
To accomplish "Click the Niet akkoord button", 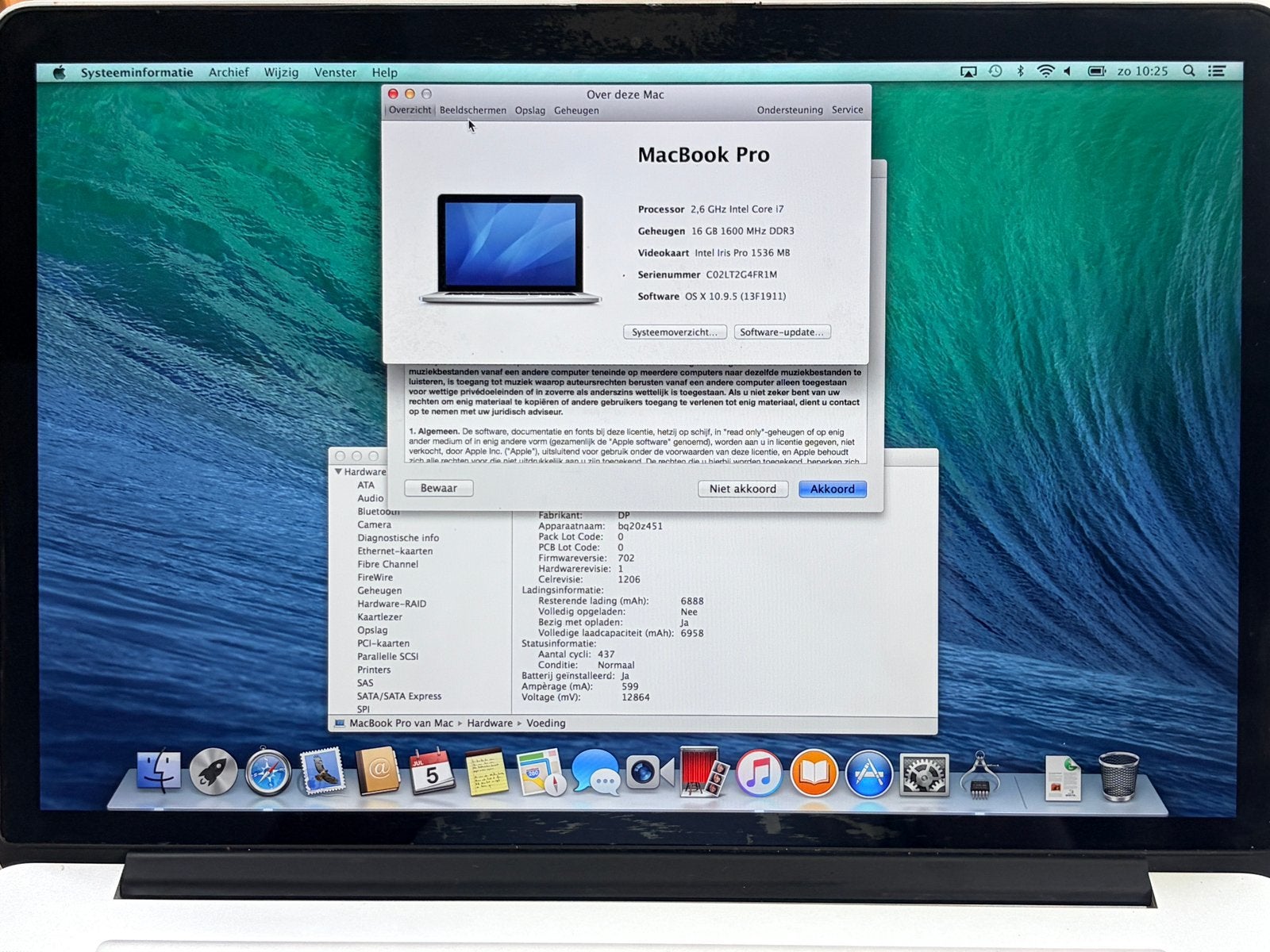I will tap(743, 489).
